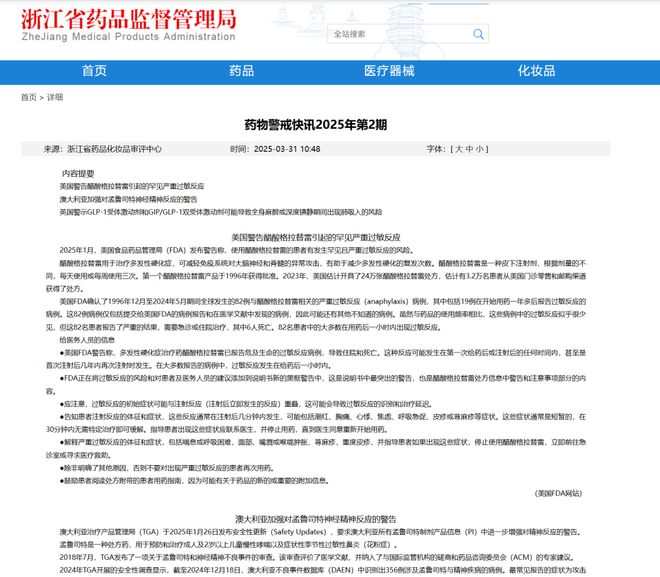Click the 浙江省药品监督管理局 site logo
The height and width of the screenshot is (577, 660).
pyautogui.click(x=129, y=19)
